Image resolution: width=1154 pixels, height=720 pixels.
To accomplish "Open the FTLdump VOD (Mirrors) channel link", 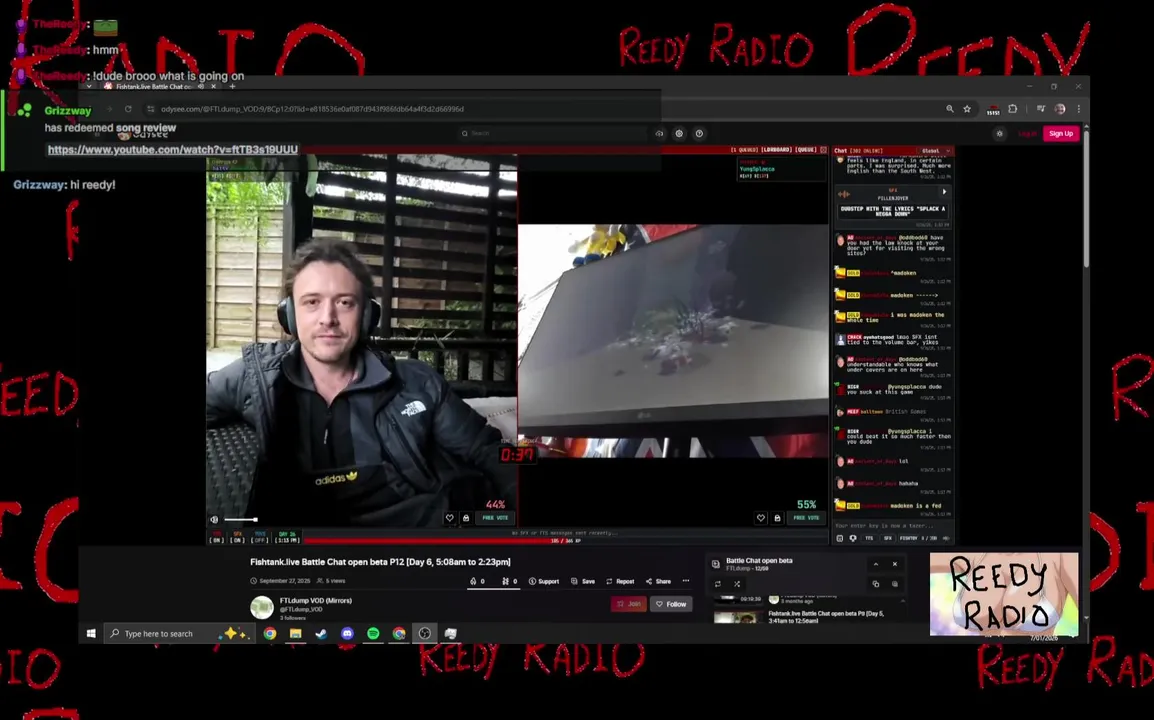I will (x=316, y=601).
